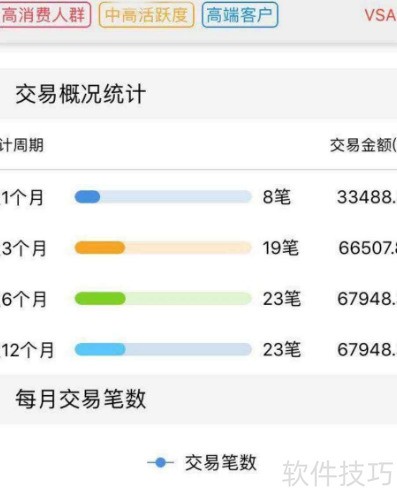Click the 交易笔数 legend label
397x503 pixels.
221,463
